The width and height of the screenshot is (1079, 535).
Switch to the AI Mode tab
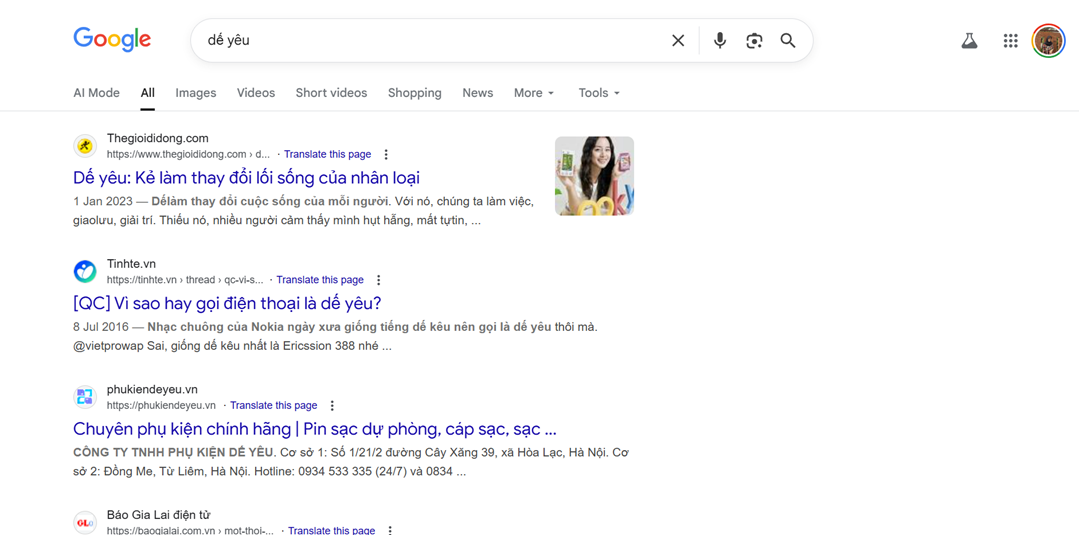click(96, 93)
